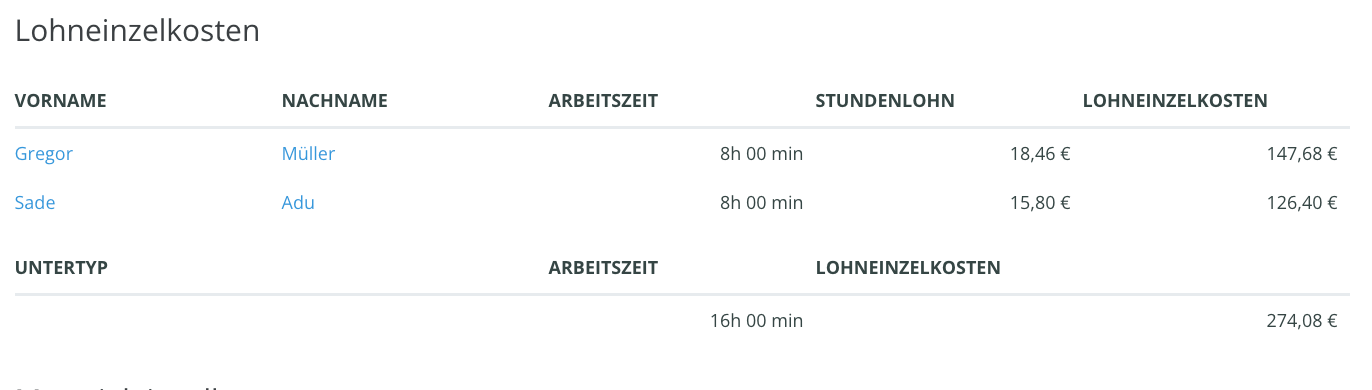Select the 18,46 € hourly wage cell
1372x390 pixels.
[1040, 154]
